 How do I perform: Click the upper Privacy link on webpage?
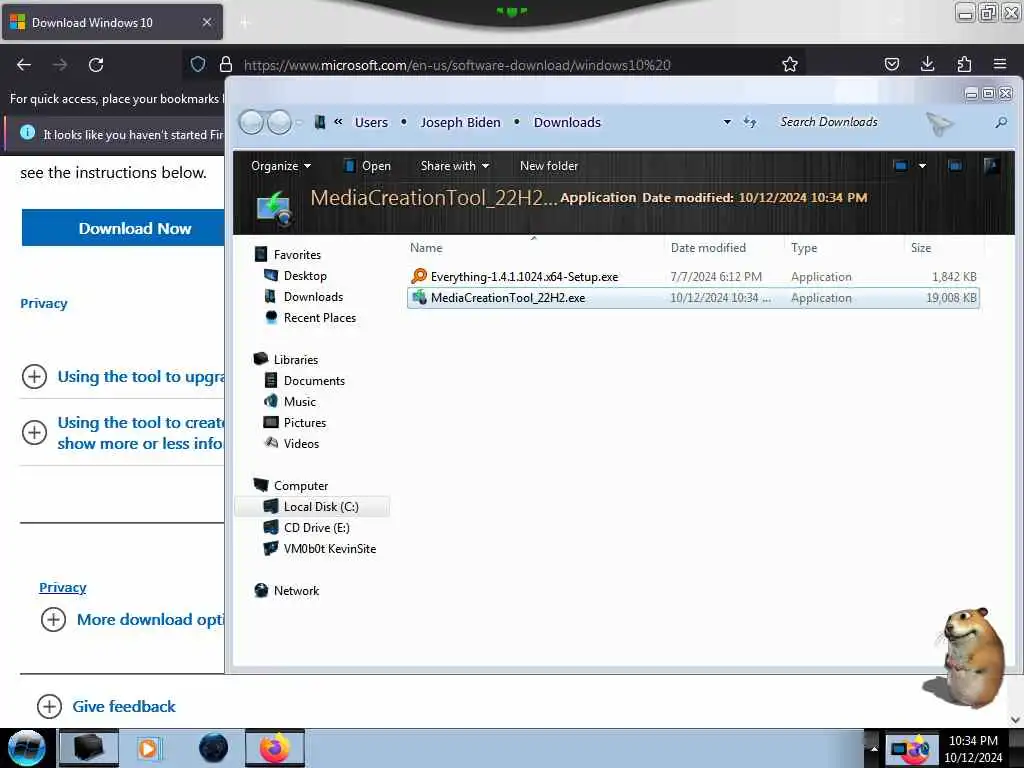[x=44, y=303]
